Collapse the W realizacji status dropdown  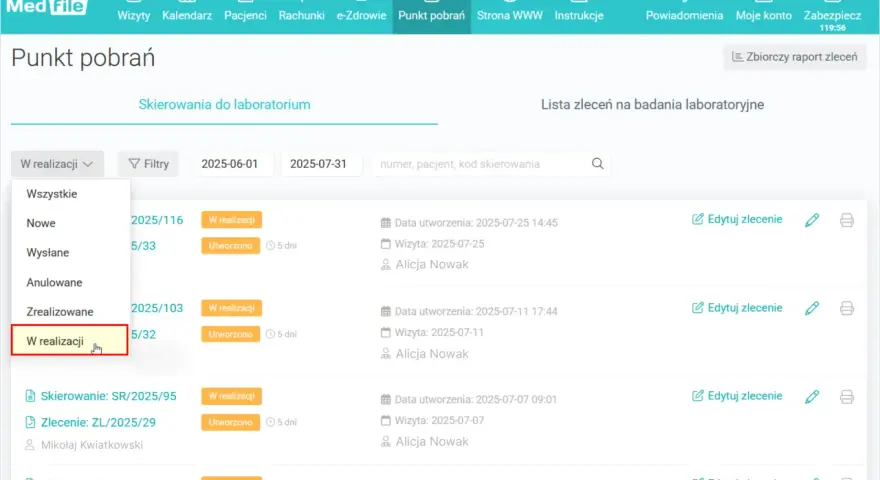click(57, 164)
